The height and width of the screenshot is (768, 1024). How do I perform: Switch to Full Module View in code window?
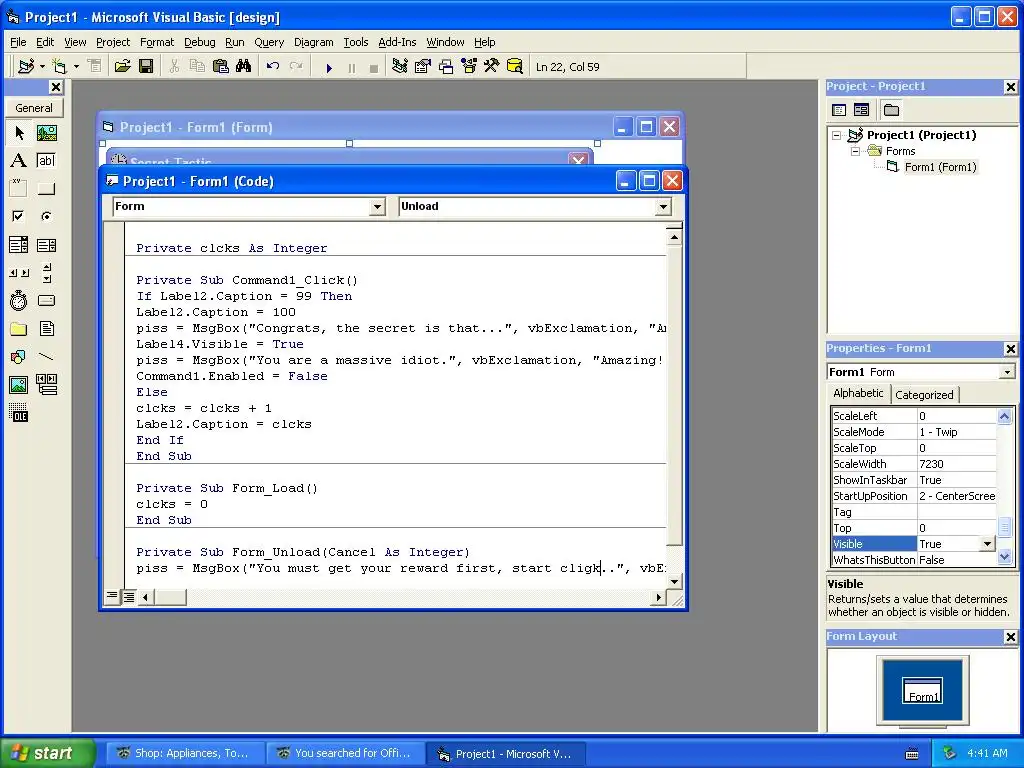[x=129, y=596]
